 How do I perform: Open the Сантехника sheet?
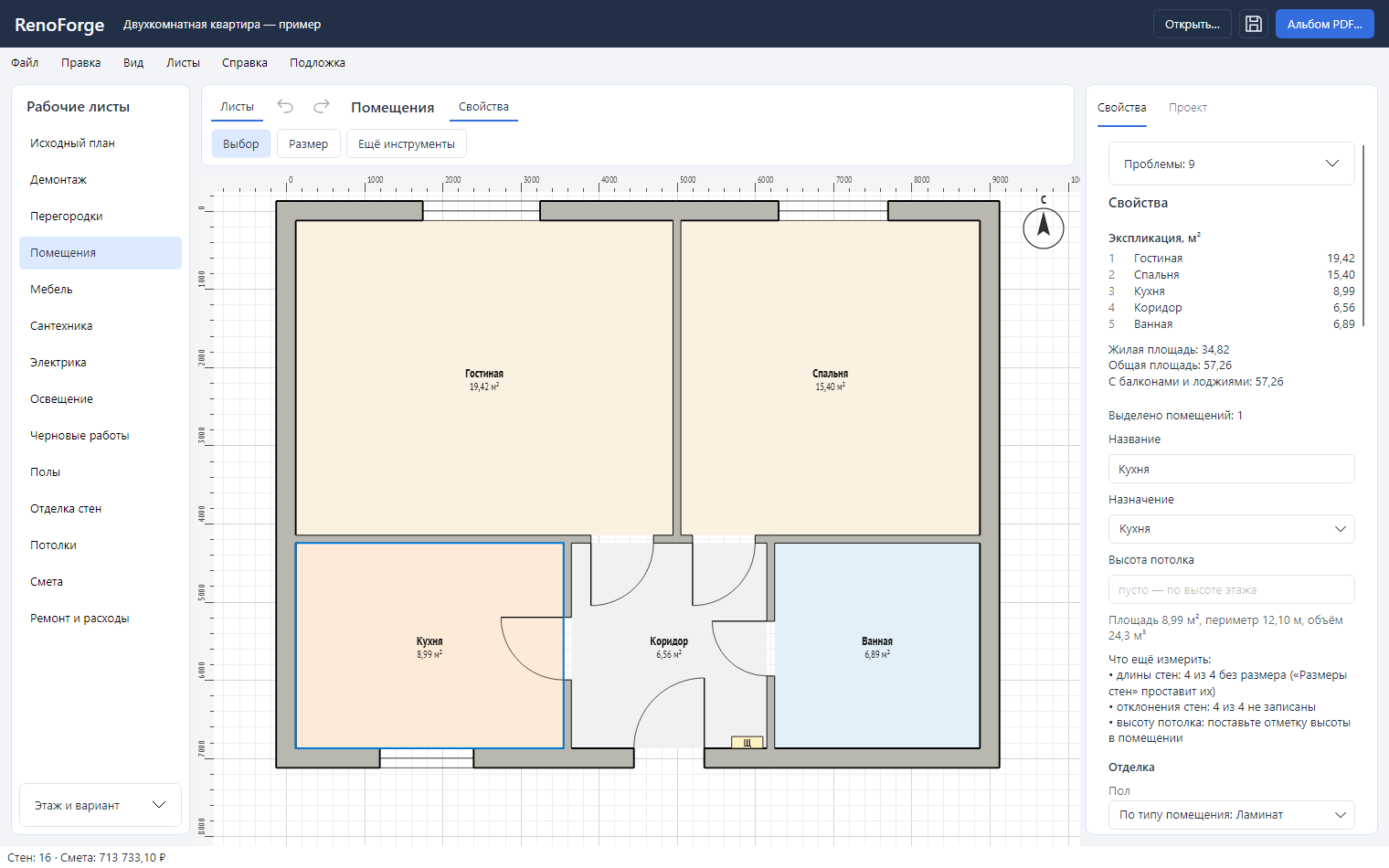101,326
